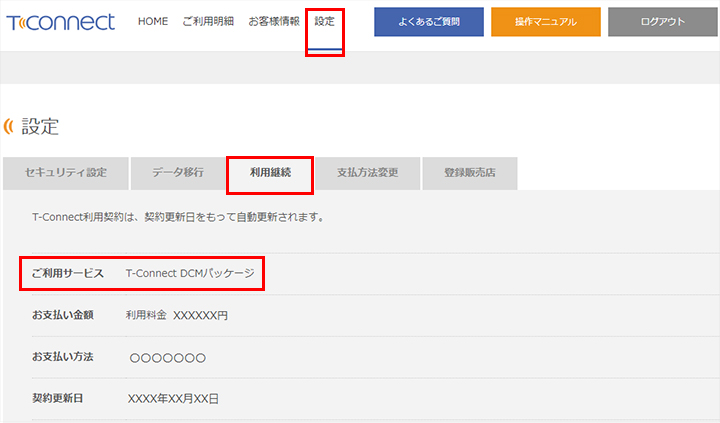Click the XXXX年XX月XX日 date value
This screenshot has height=423, width=720.
pos(173,399)
